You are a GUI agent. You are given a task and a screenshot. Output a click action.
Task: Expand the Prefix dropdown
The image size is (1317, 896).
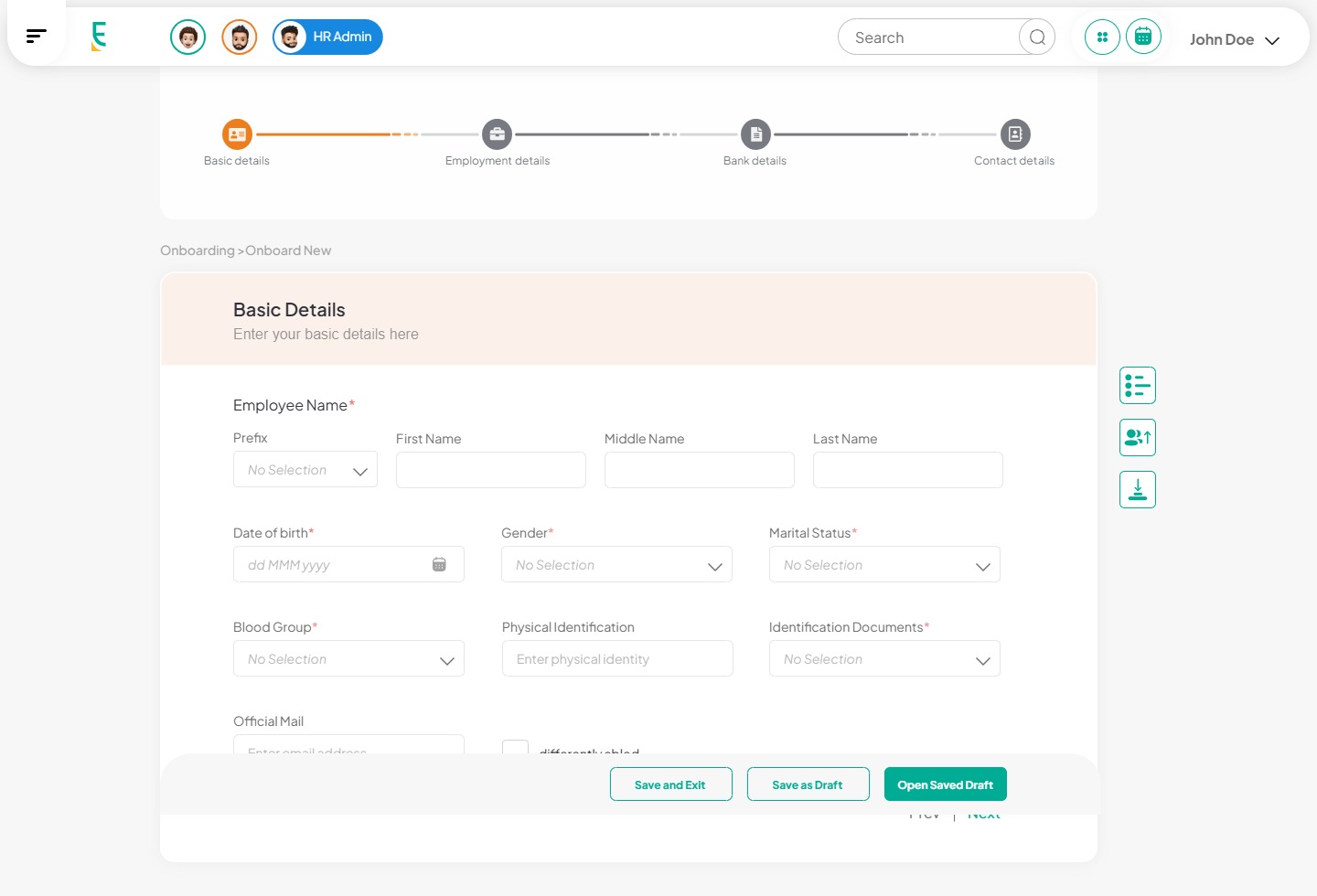[305, 470]
